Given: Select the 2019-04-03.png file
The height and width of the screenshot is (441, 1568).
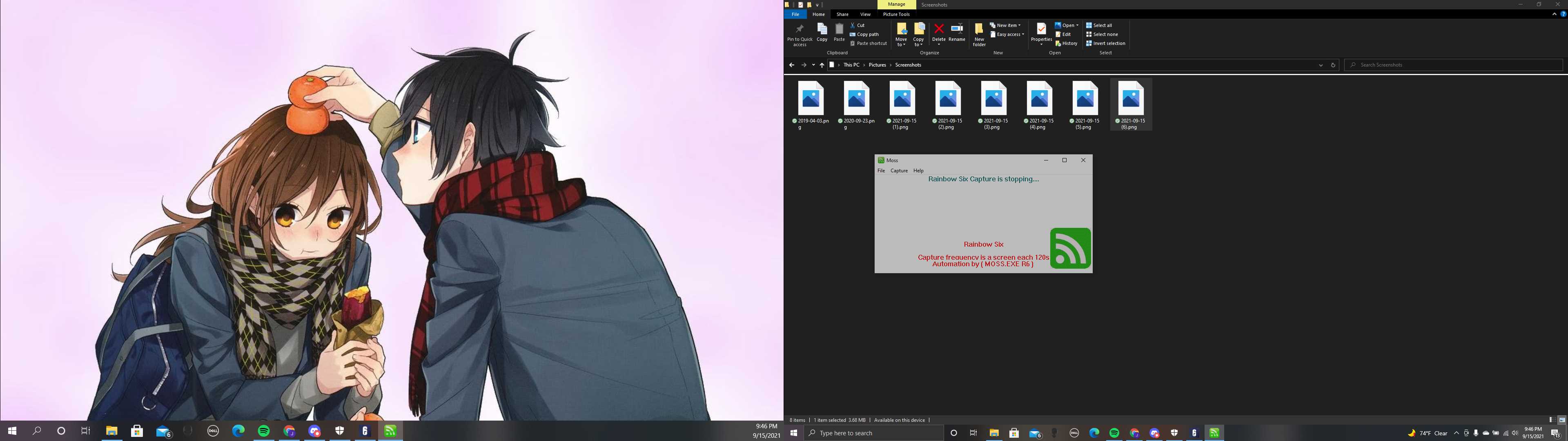Looking at the screenshot, I should coord(810,105).
